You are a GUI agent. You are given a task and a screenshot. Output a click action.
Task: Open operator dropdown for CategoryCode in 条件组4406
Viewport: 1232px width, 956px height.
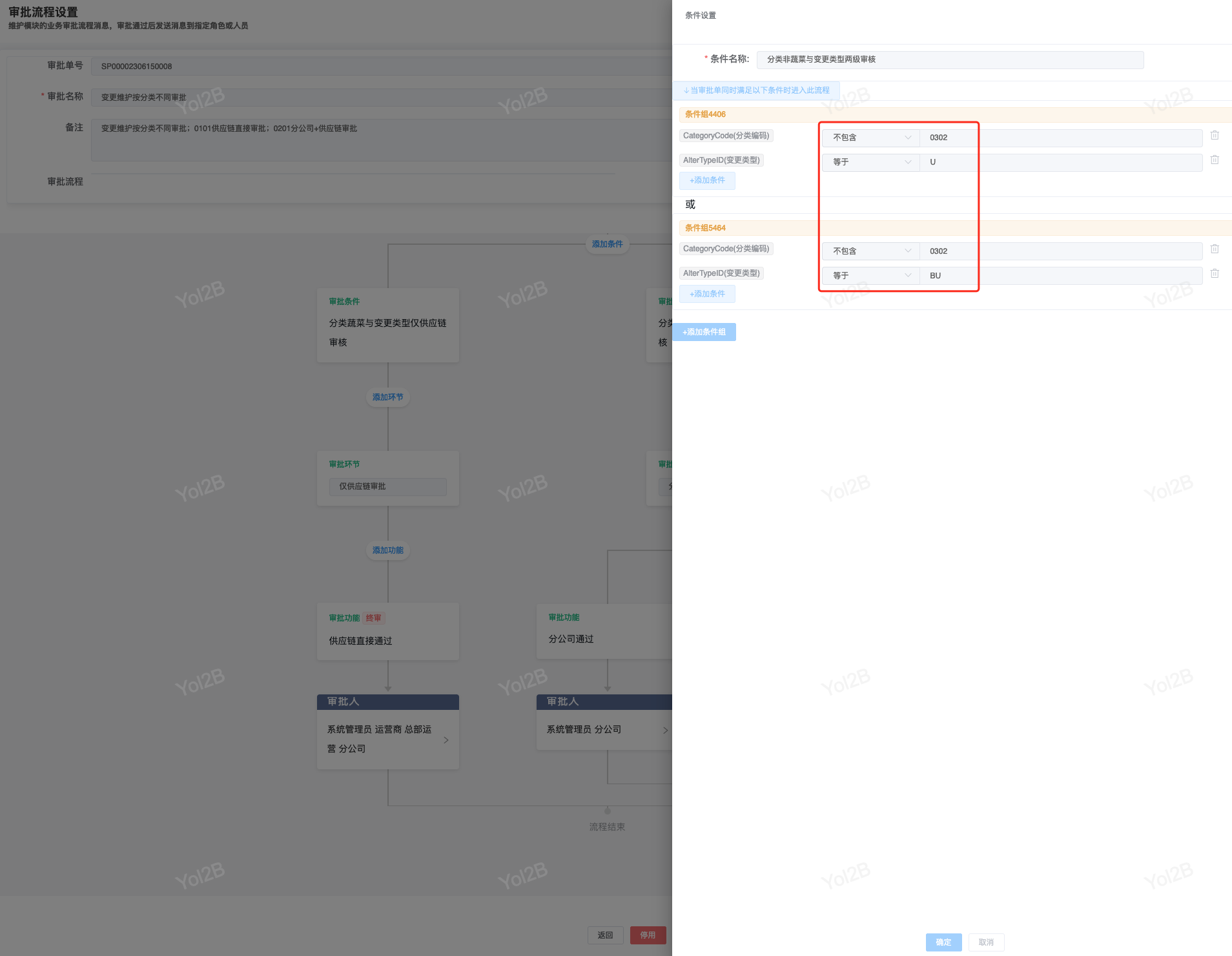click(871, 138)
